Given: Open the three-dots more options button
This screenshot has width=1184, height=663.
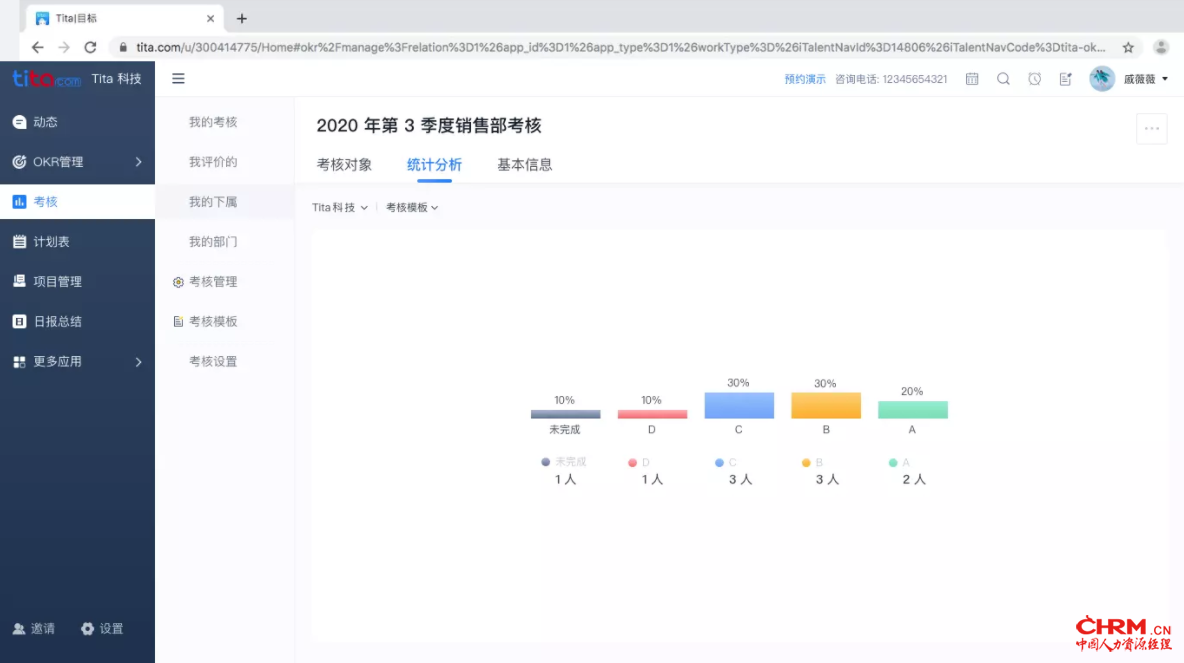Looking at the screenshot, I should pos(1151,129).
